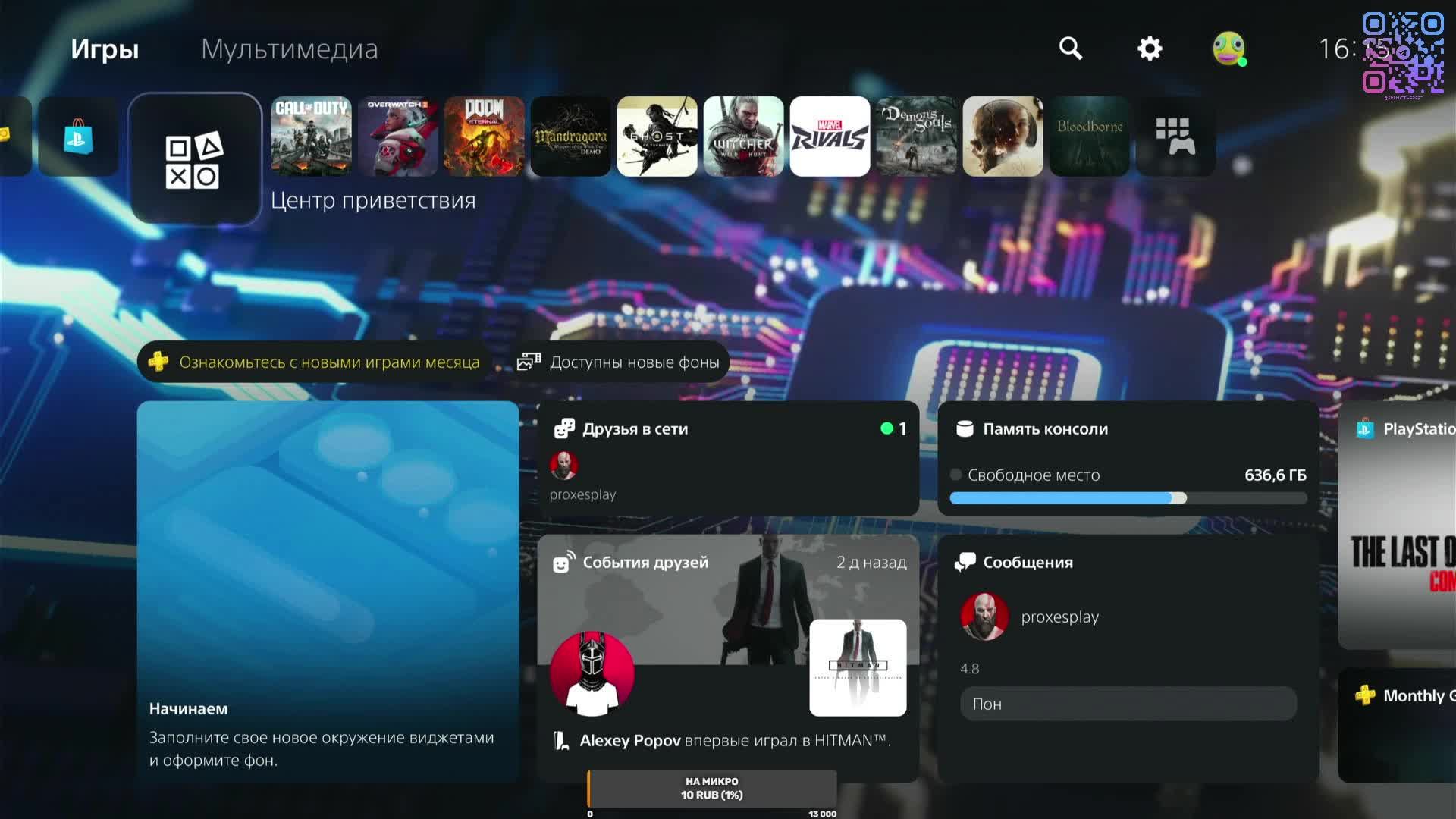This screenshot has height=819, width=1456.
Task: Open the Monthly Games PS Plus card
Action: [x=1397, y=725]
